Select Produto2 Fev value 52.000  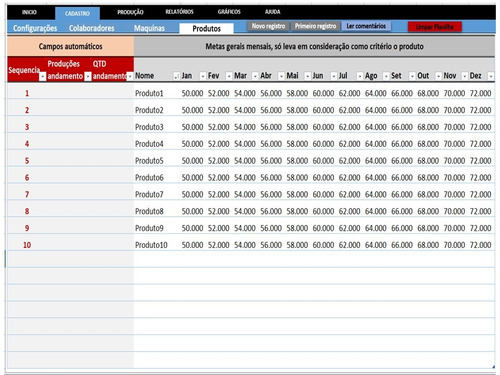[x=219, y=110]
